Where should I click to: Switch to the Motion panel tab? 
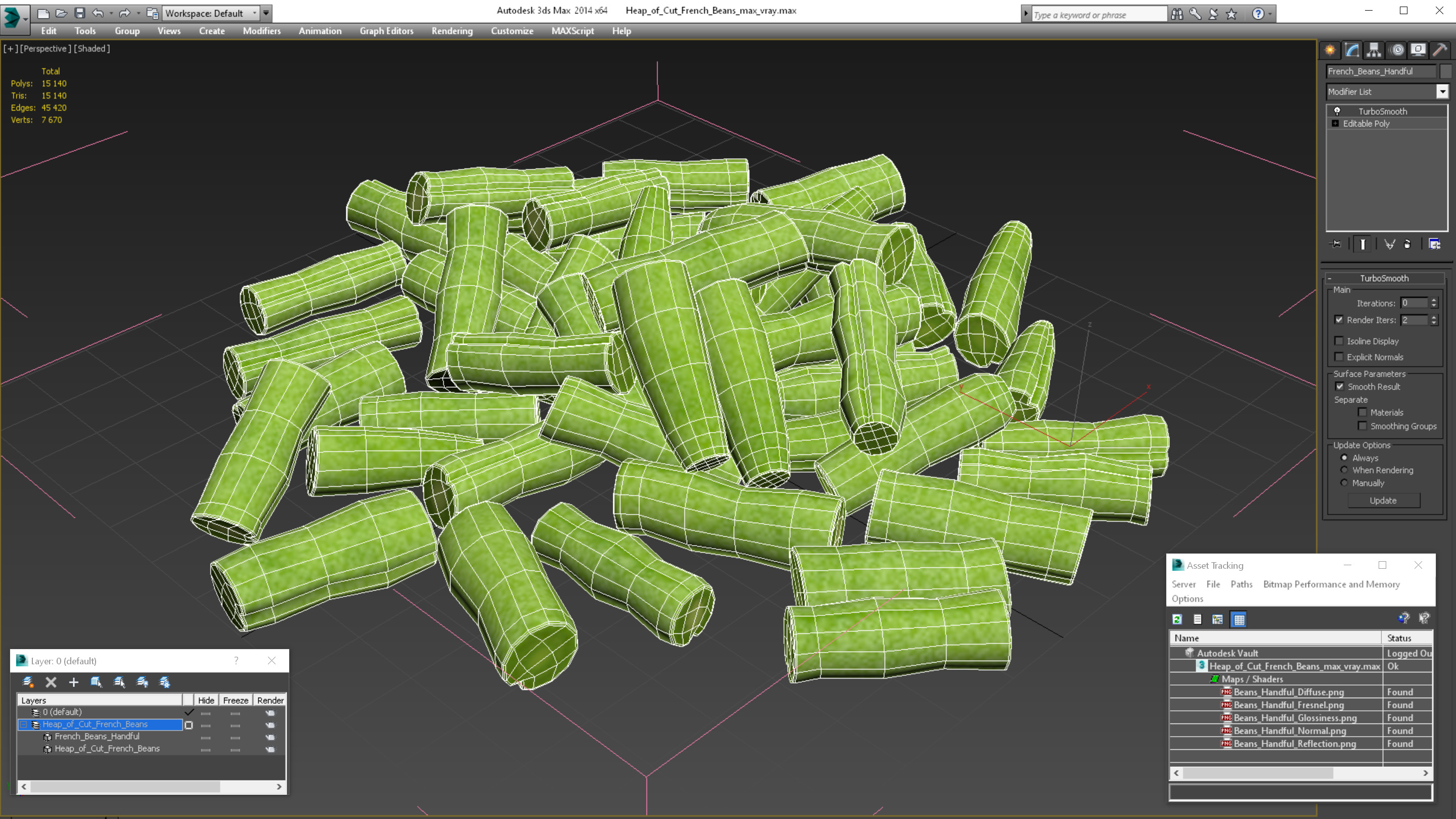click(x=1397, y=51)
